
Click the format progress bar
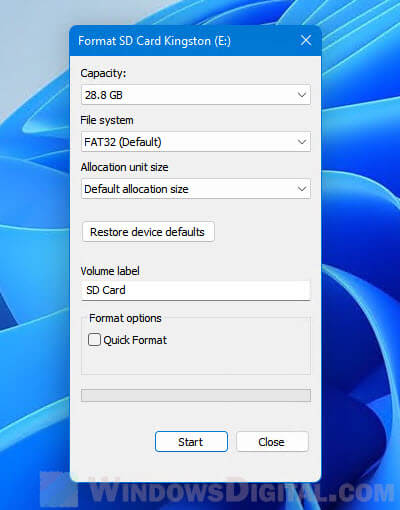tap(196, 395)
